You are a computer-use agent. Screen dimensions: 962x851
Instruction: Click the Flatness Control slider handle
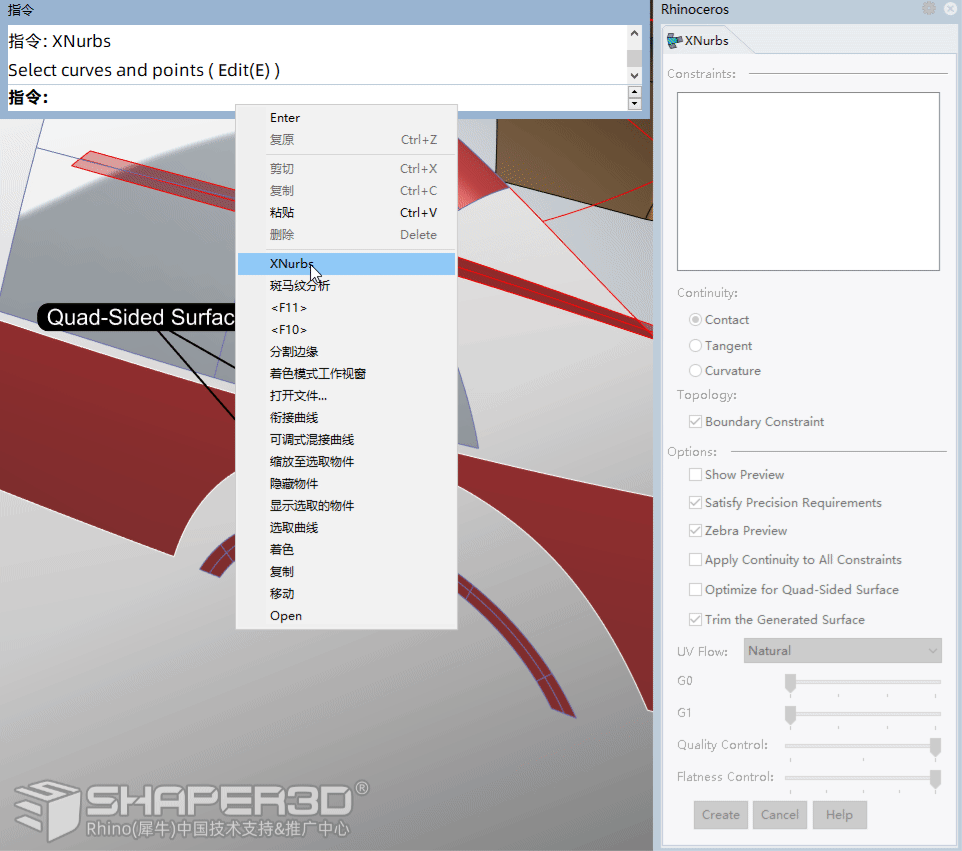pyautogui.click(x=935, y=779)
